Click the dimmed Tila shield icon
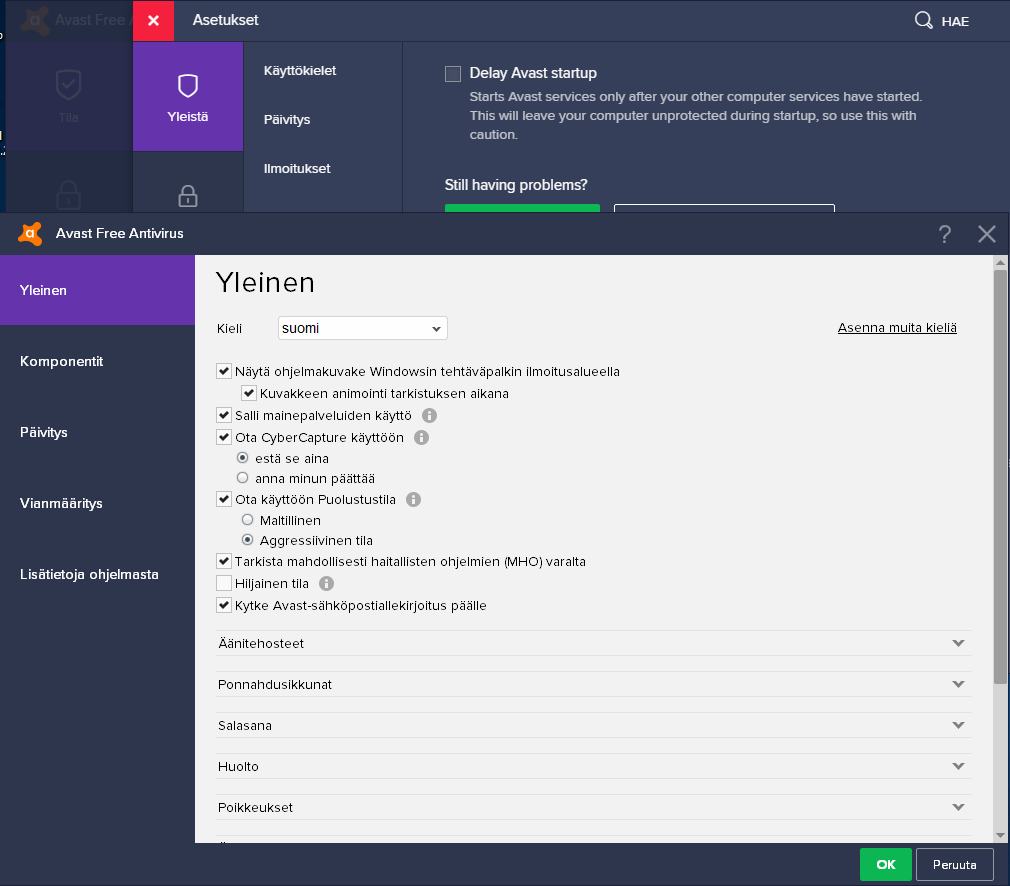The image size is (1010, 886). tap(68, 85)
